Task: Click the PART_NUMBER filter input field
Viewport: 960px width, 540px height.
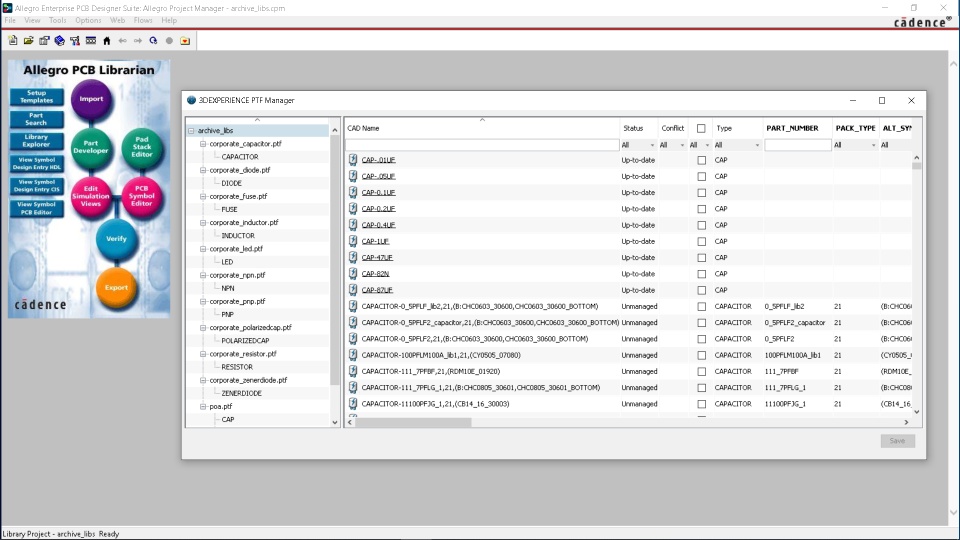Action: tap(798, 145)
